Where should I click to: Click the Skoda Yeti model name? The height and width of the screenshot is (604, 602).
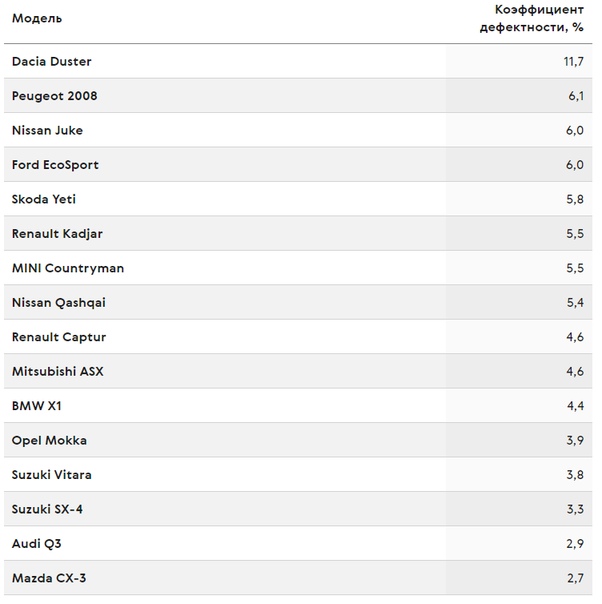[44, 199]
